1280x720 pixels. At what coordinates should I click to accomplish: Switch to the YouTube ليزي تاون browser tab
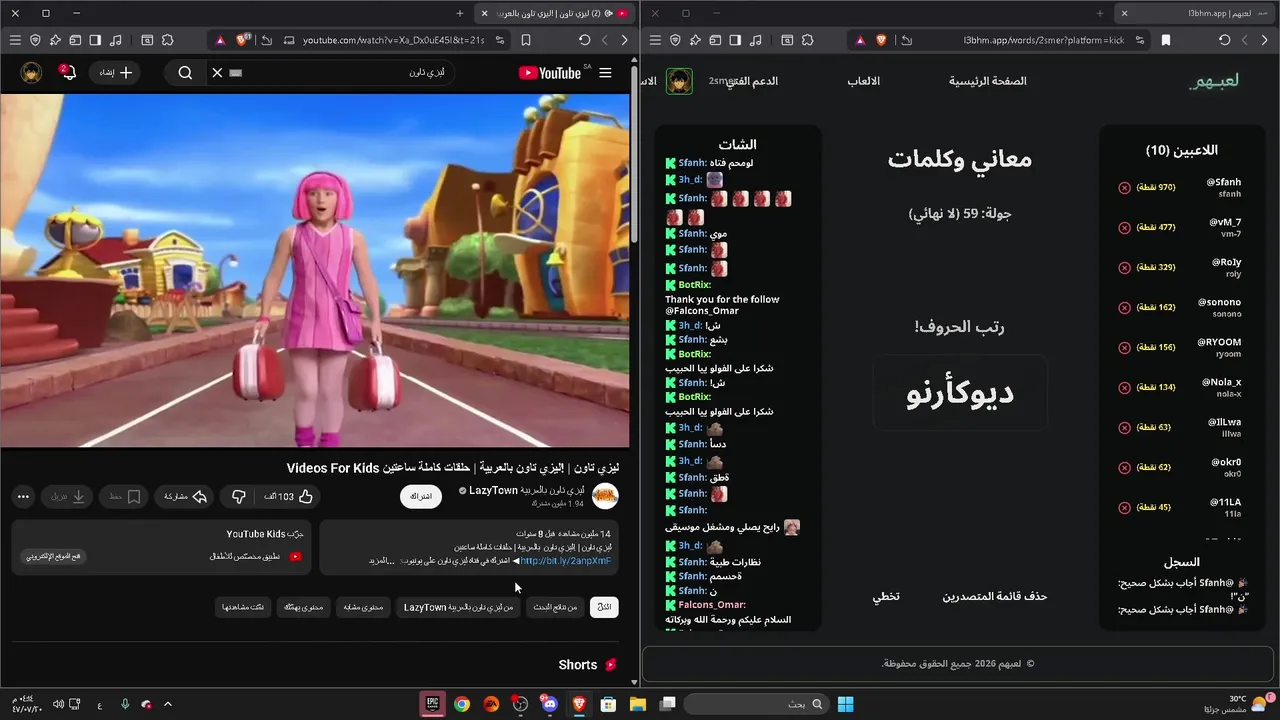555,13
